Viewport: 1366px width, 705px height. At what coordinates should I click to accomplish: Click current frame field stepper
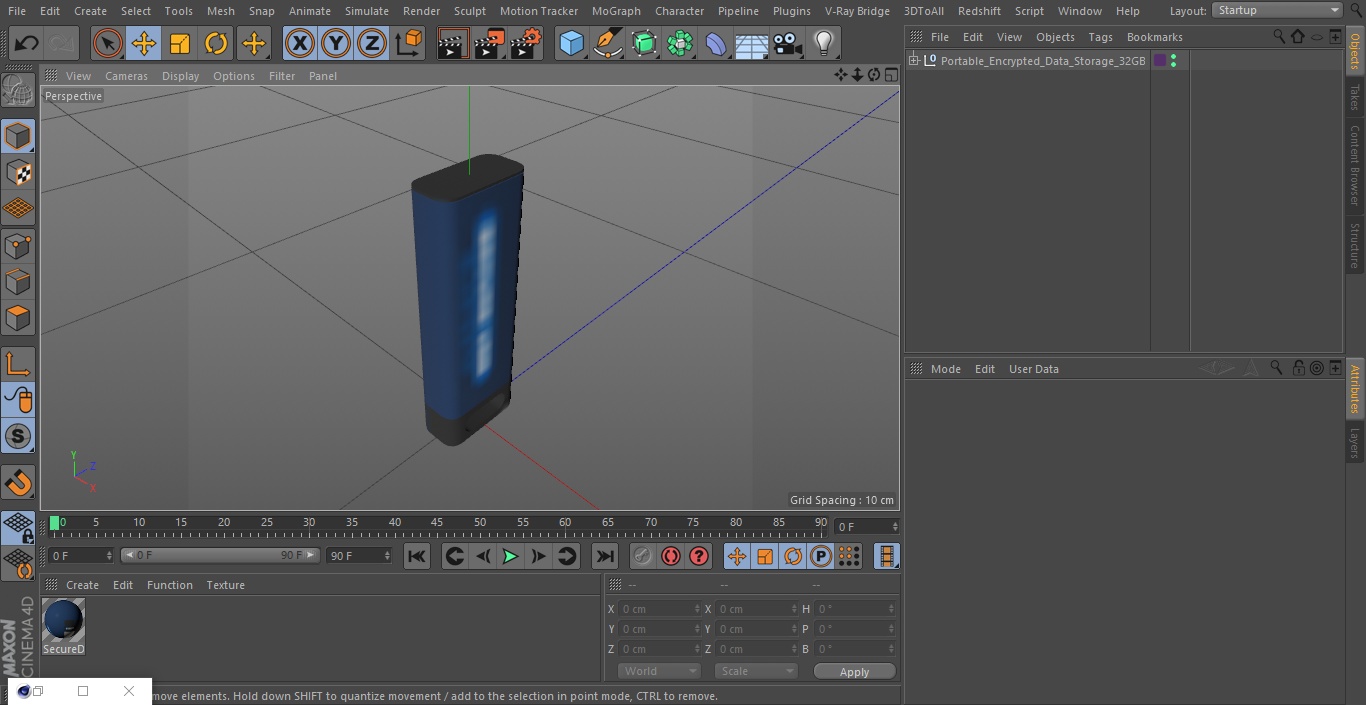pyautogui.click(x=895, y=526)
